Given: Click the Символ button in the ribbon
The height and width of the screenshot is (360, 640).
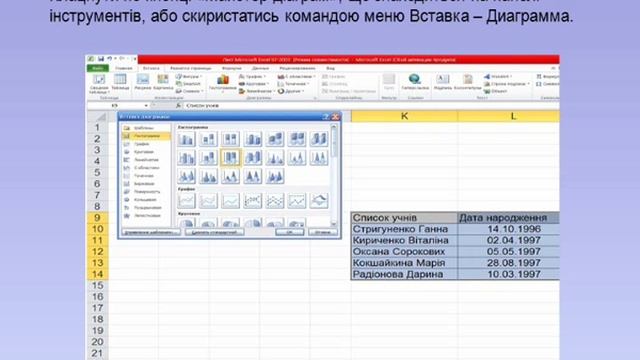Looking at the screenshot, I should [x=548, y=84].
